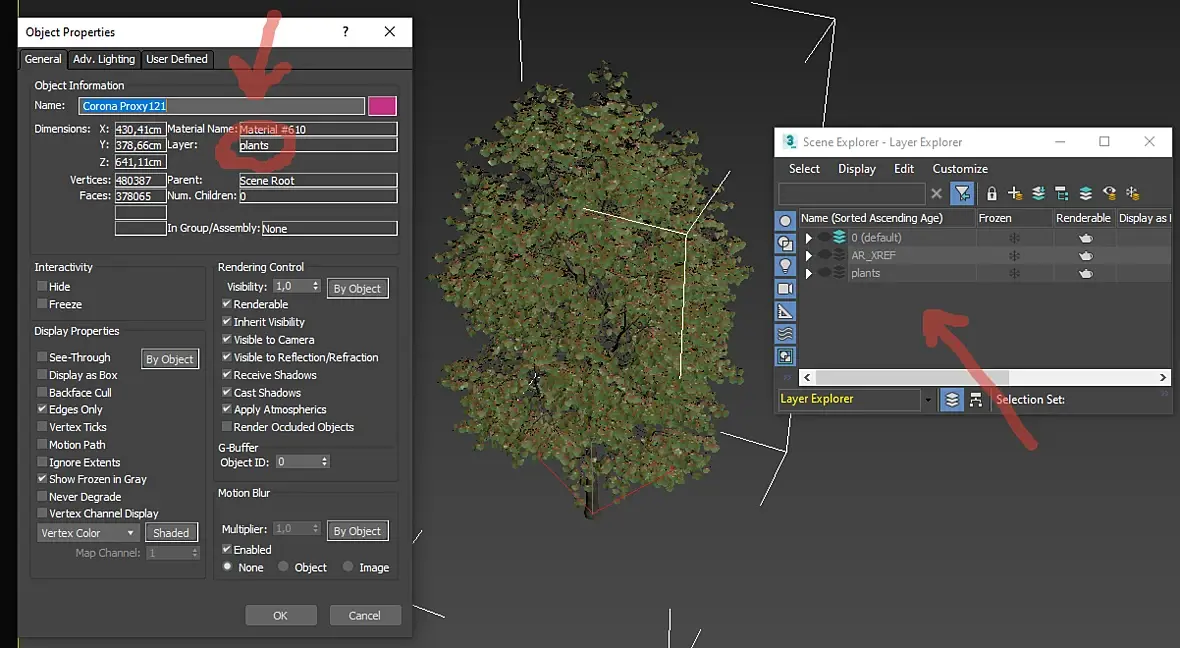The image size is (1180, 648).
Task: Hide the AR_XREF layer using eye icon
Action: (824, 256)
